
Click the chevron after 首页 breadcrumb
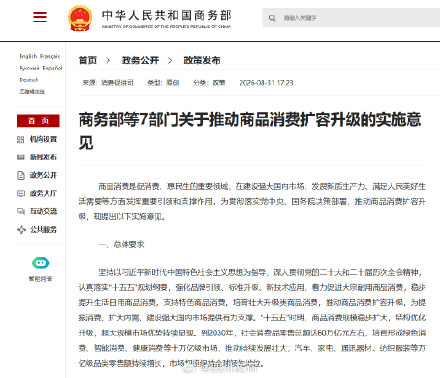click(108, 61)
